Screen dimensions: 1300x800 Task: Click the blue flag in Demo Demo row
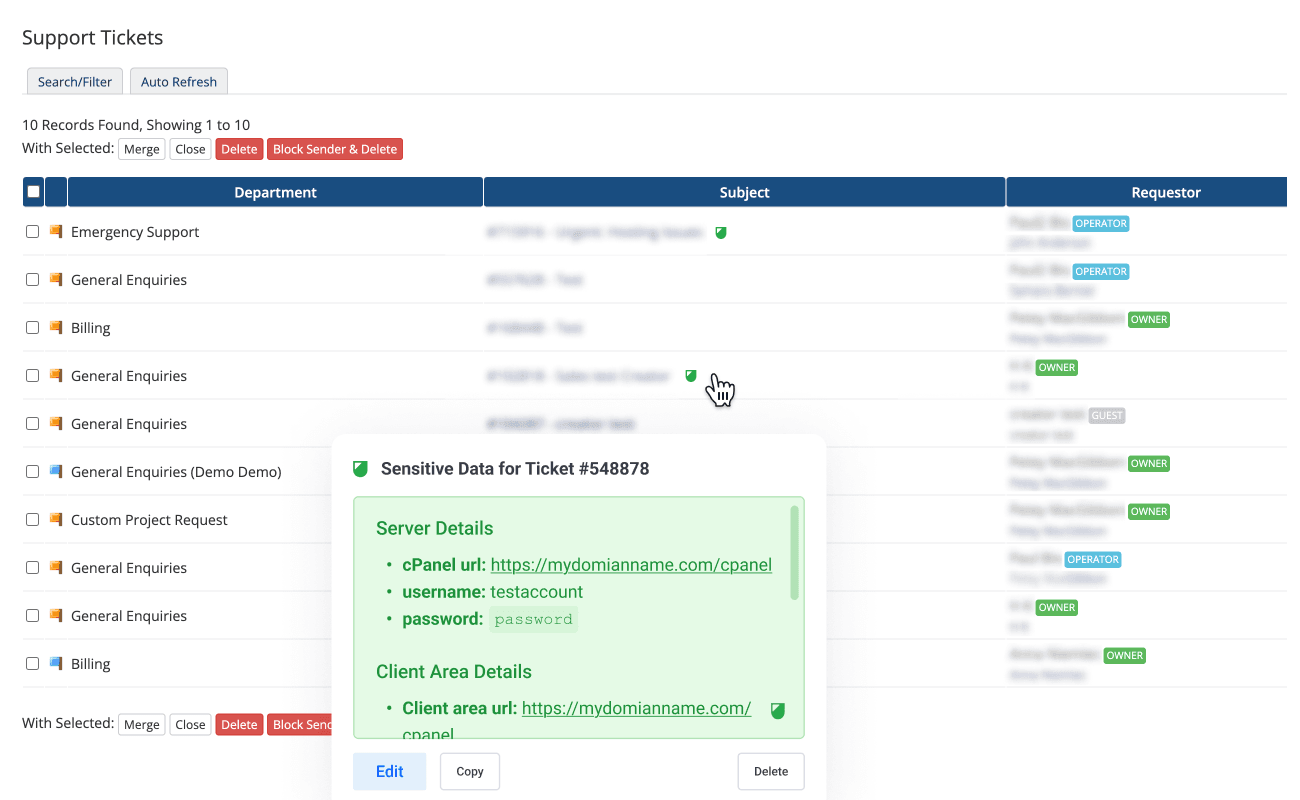coord(56,471)
